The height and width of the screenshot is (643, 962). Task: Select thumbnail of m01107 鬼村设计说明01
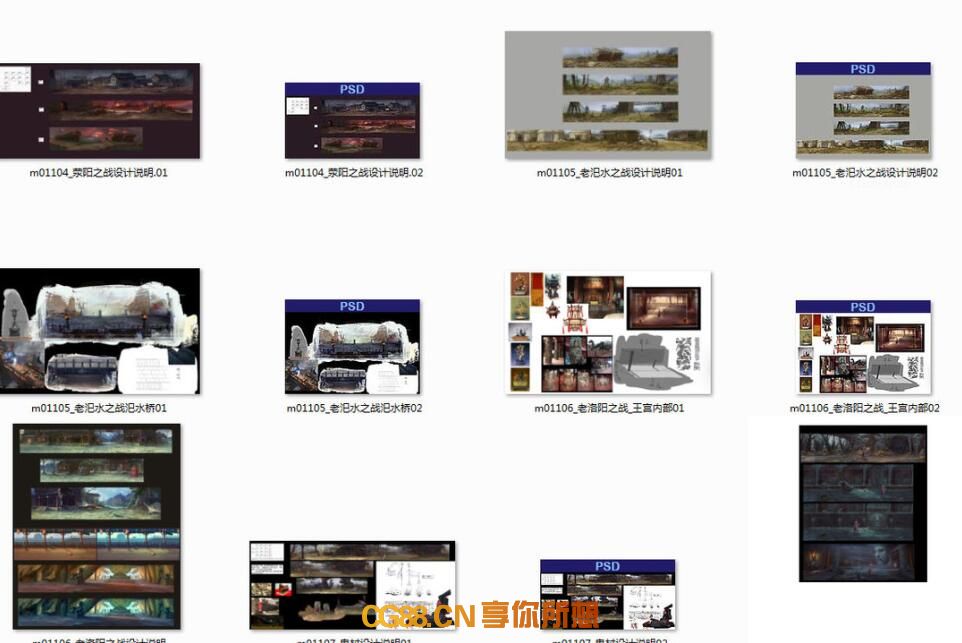[x=352, y=585]
